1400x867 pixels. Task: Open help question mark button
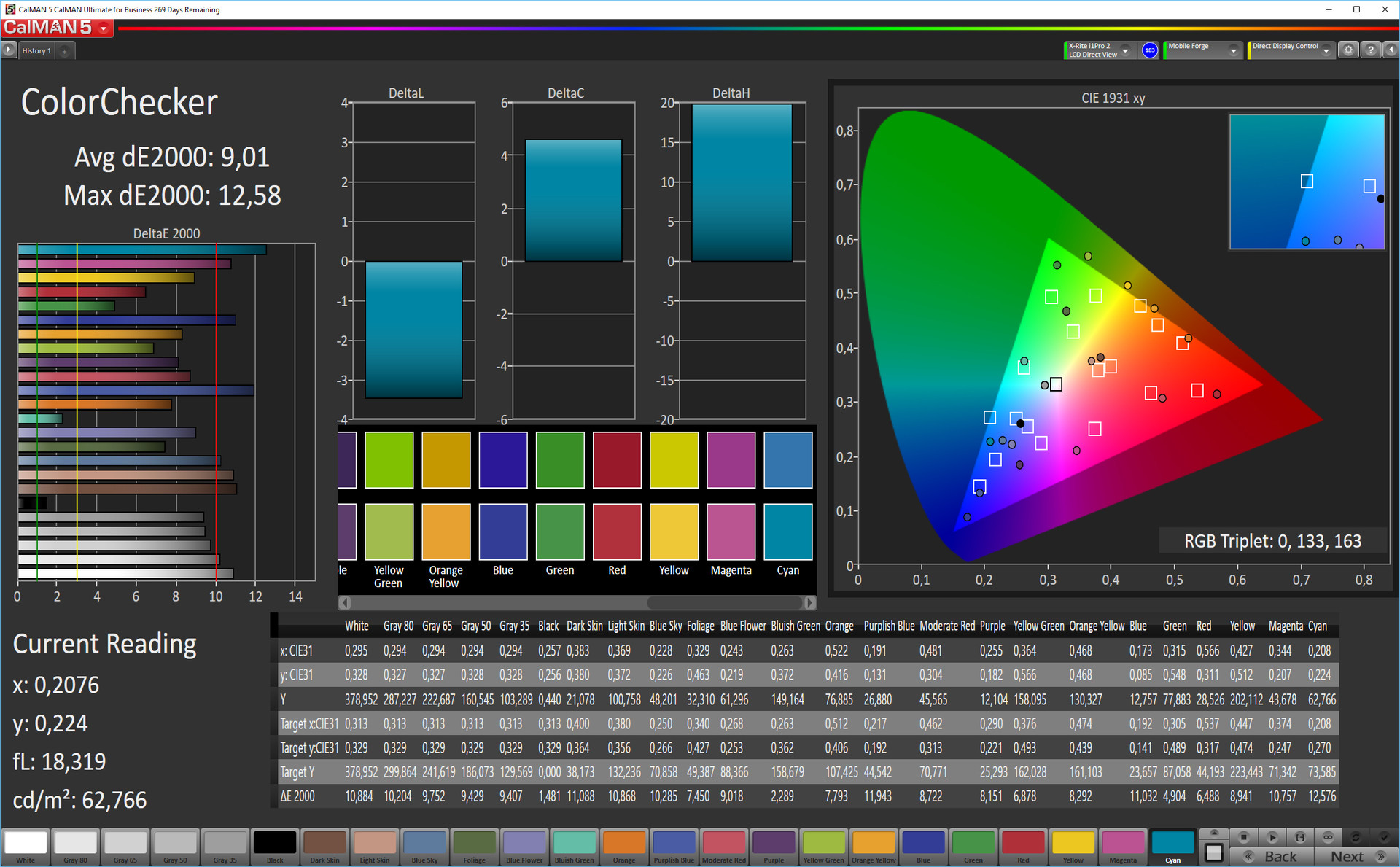(x=1370, y=50)
